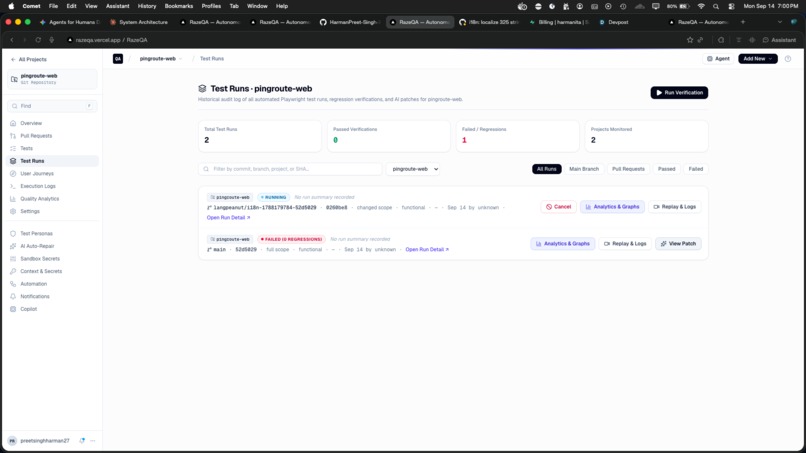The height and width of the screenshot is (453, 806).
Task: Expand the Add New dropdown button
Action: pos(758,59)
